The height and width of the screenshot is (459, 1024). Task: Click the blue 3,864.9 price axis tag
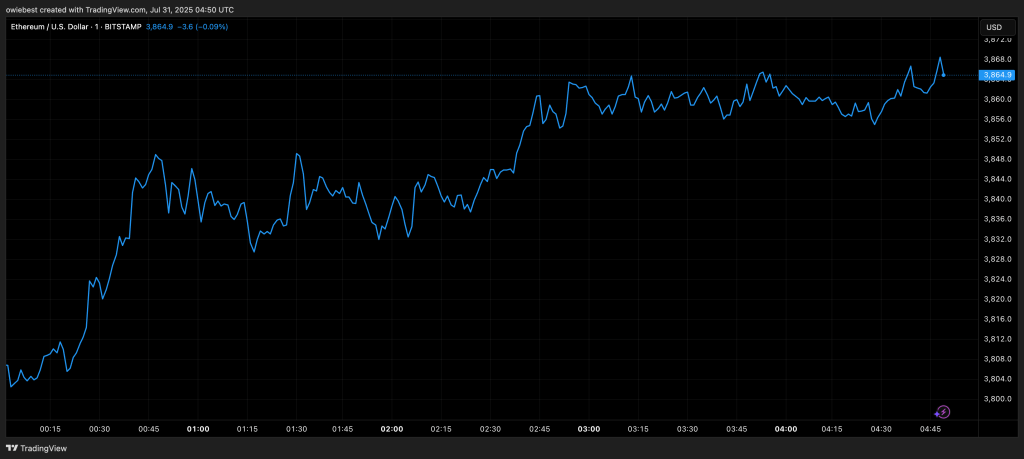click(x=997, y=75)
